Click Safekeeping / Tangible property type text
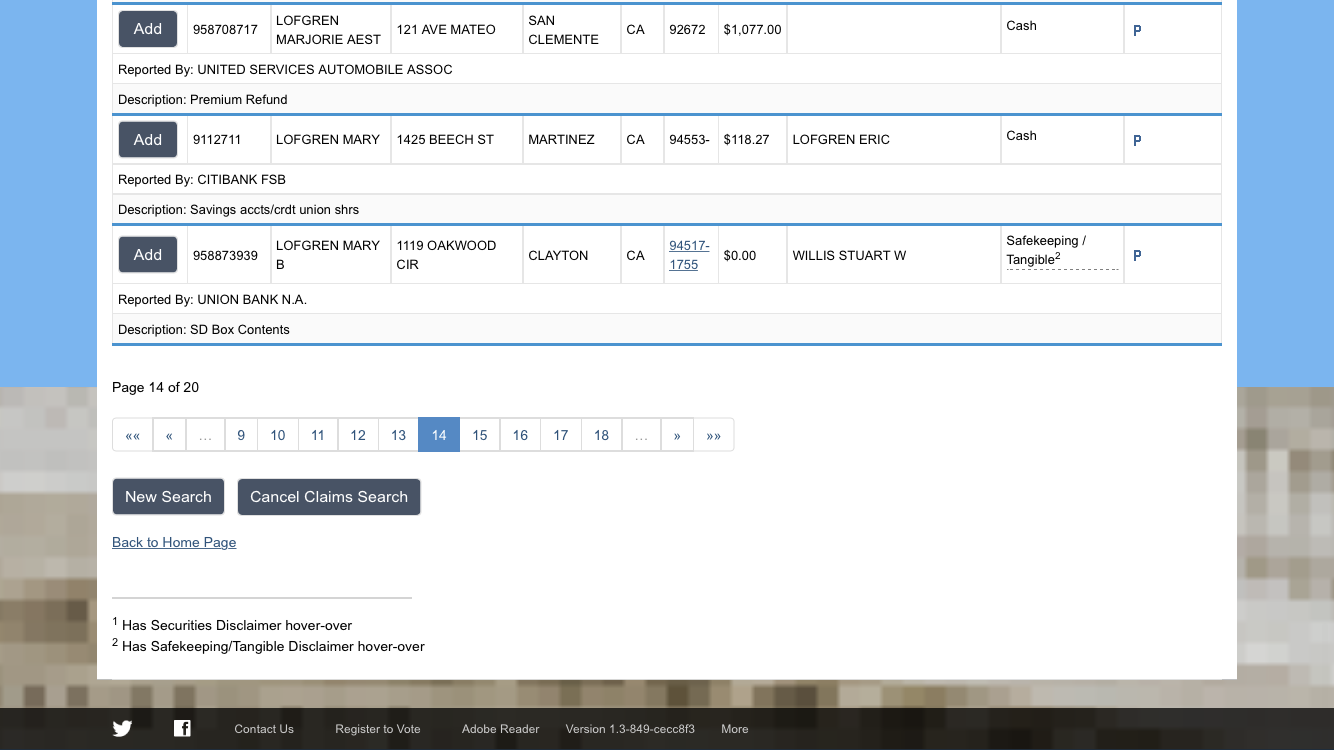 tap(1046, 250)
